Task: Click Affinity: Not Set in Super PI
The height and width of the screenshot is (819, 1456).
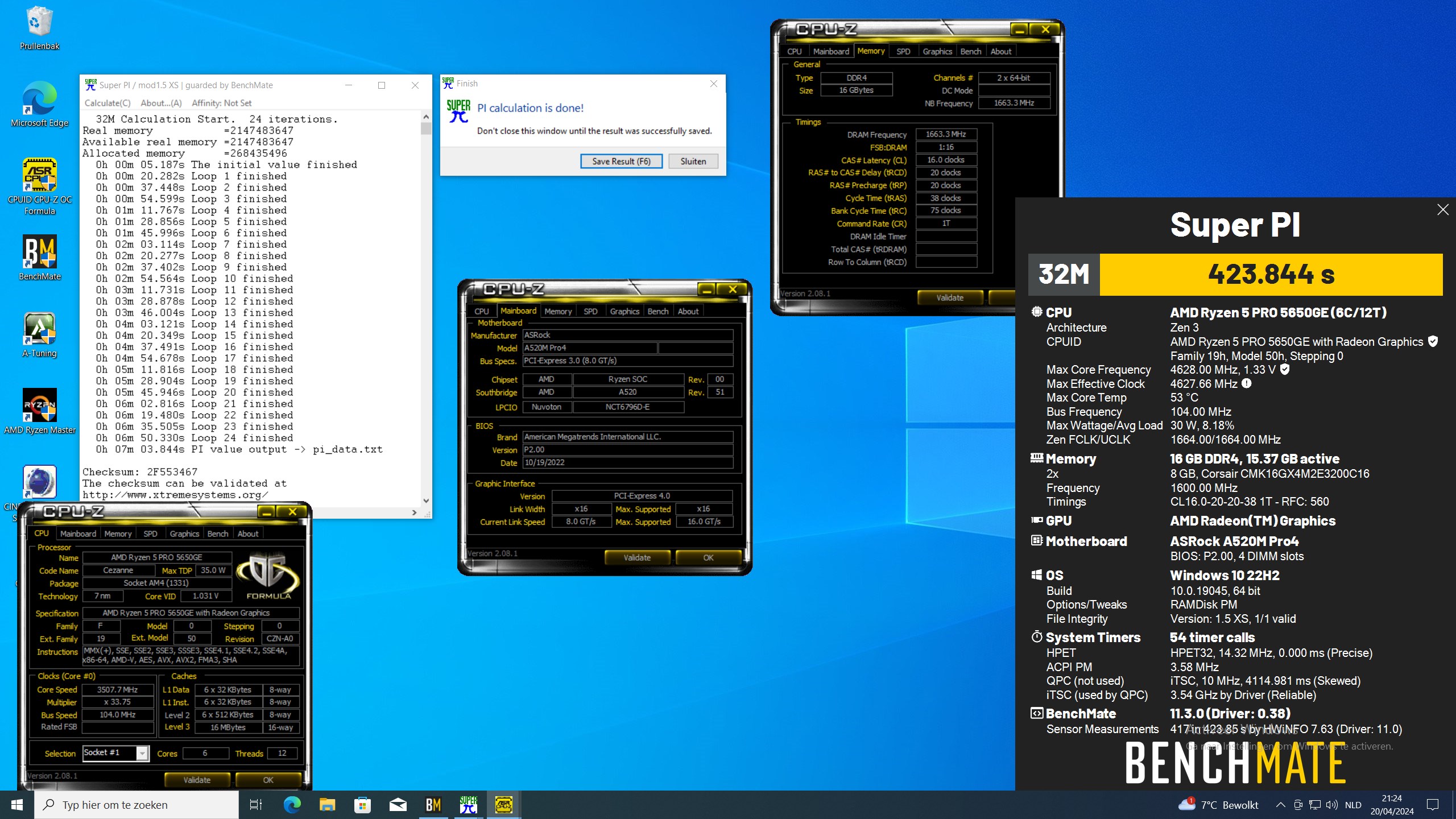Action: [x=221, y=103]
